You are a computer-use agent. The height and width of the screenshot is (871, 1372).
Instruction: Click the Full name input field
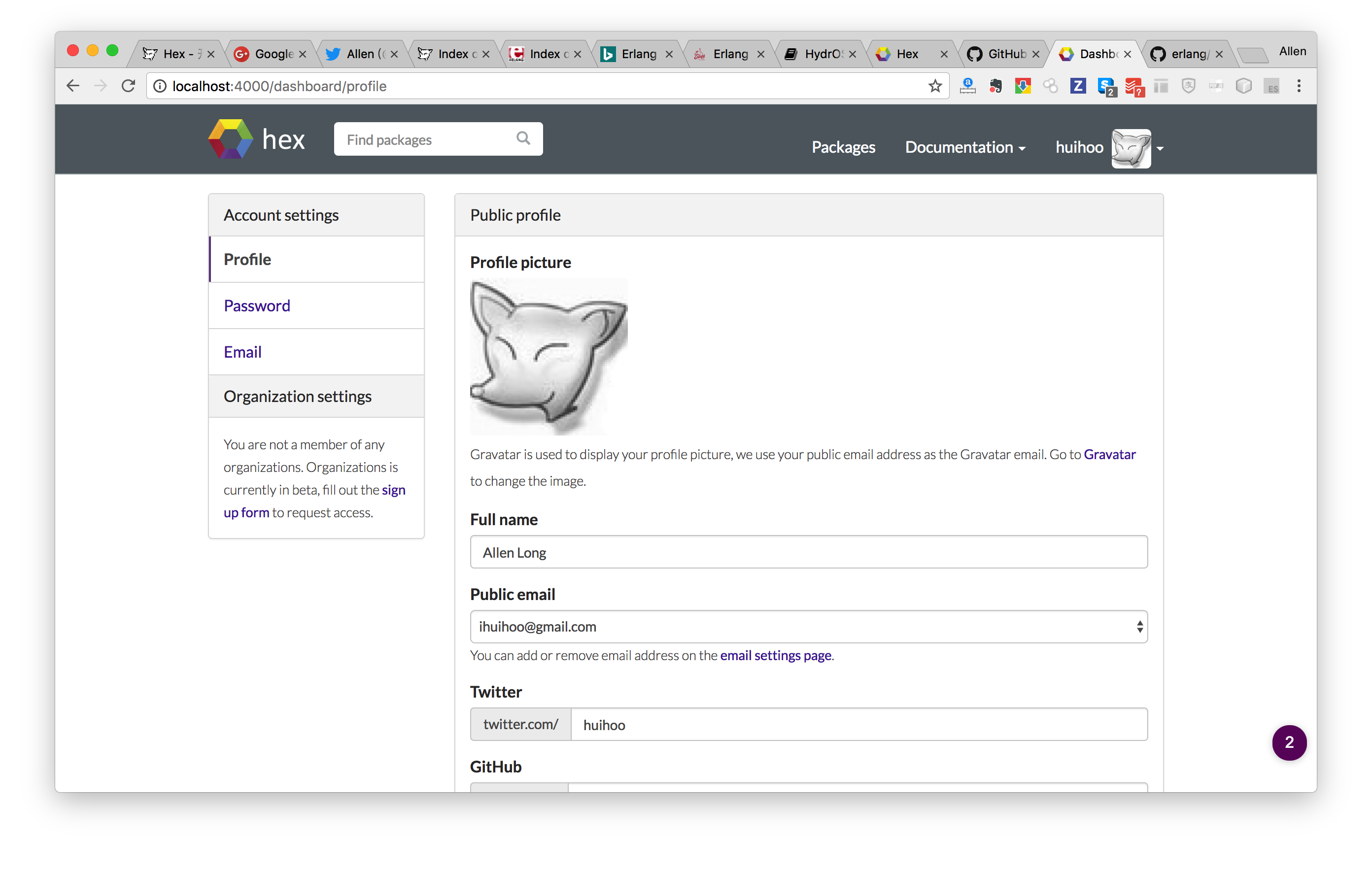click(808, 552)
